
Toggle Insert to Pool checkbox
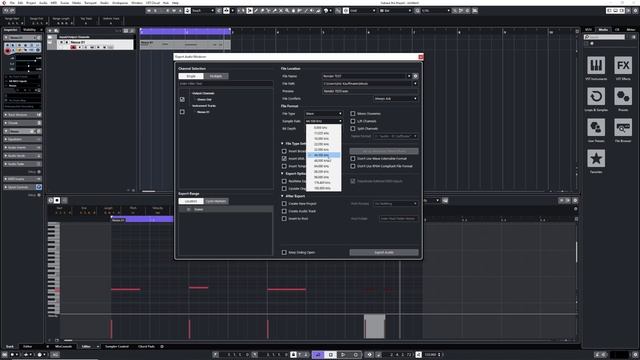[284, 219]
